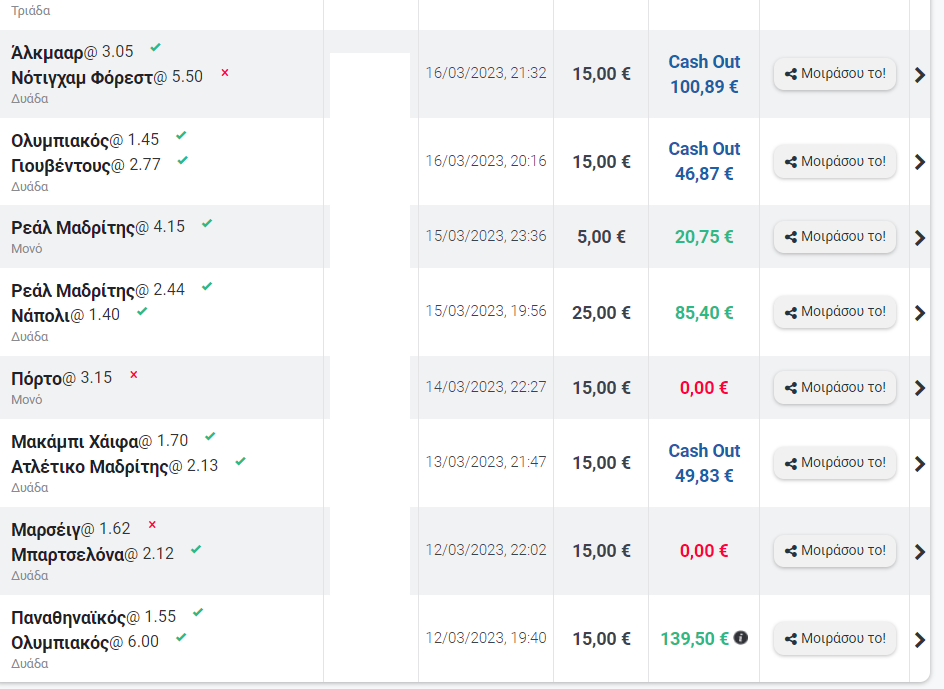
Task: Share the Ρεάλ Μαδρίτης 4.15 single bet
Action: (x=834, y=237)
